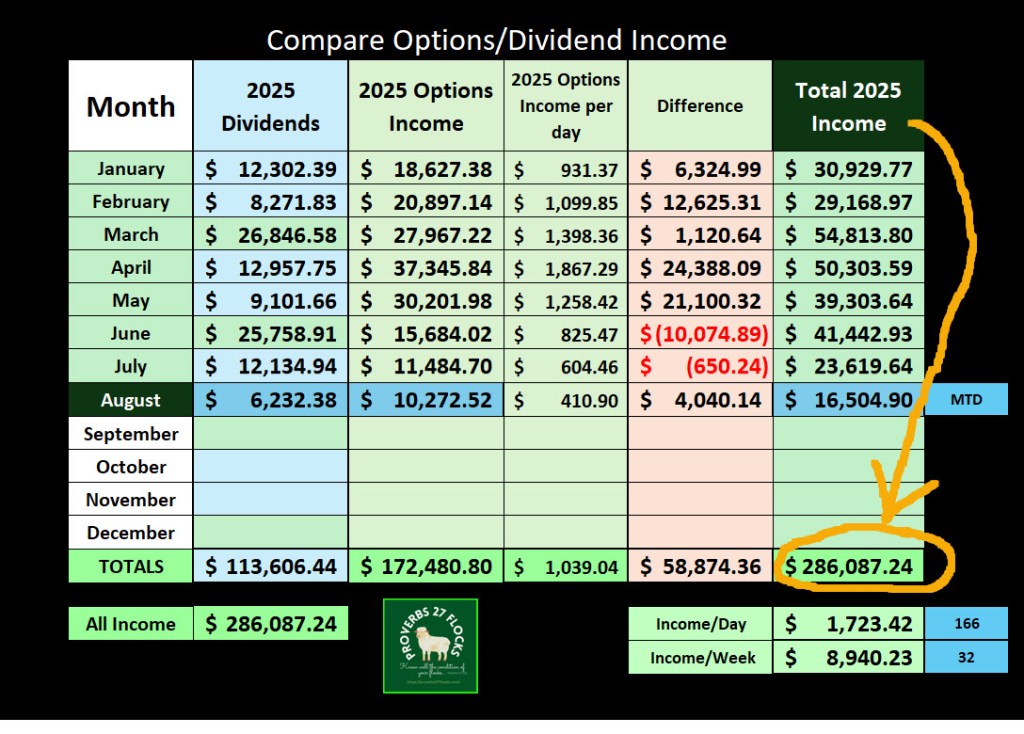Image resolution: width=1024 pixels, height=734 pixels.
Task: Select the Month header cell
Action: 130,106
